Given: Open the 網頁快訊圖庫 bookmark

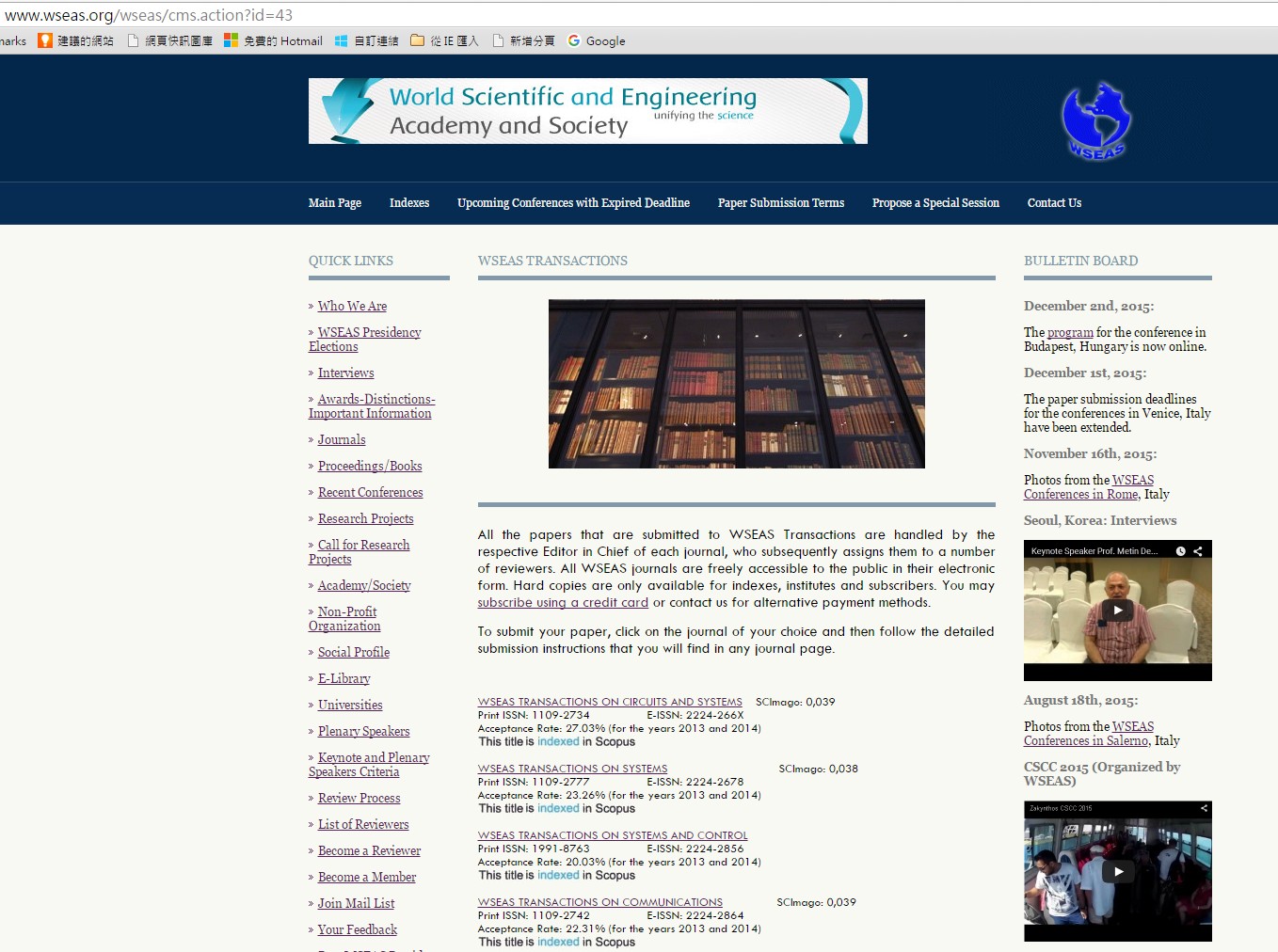Looking at the screenshot, I should (x=169, y=41).
